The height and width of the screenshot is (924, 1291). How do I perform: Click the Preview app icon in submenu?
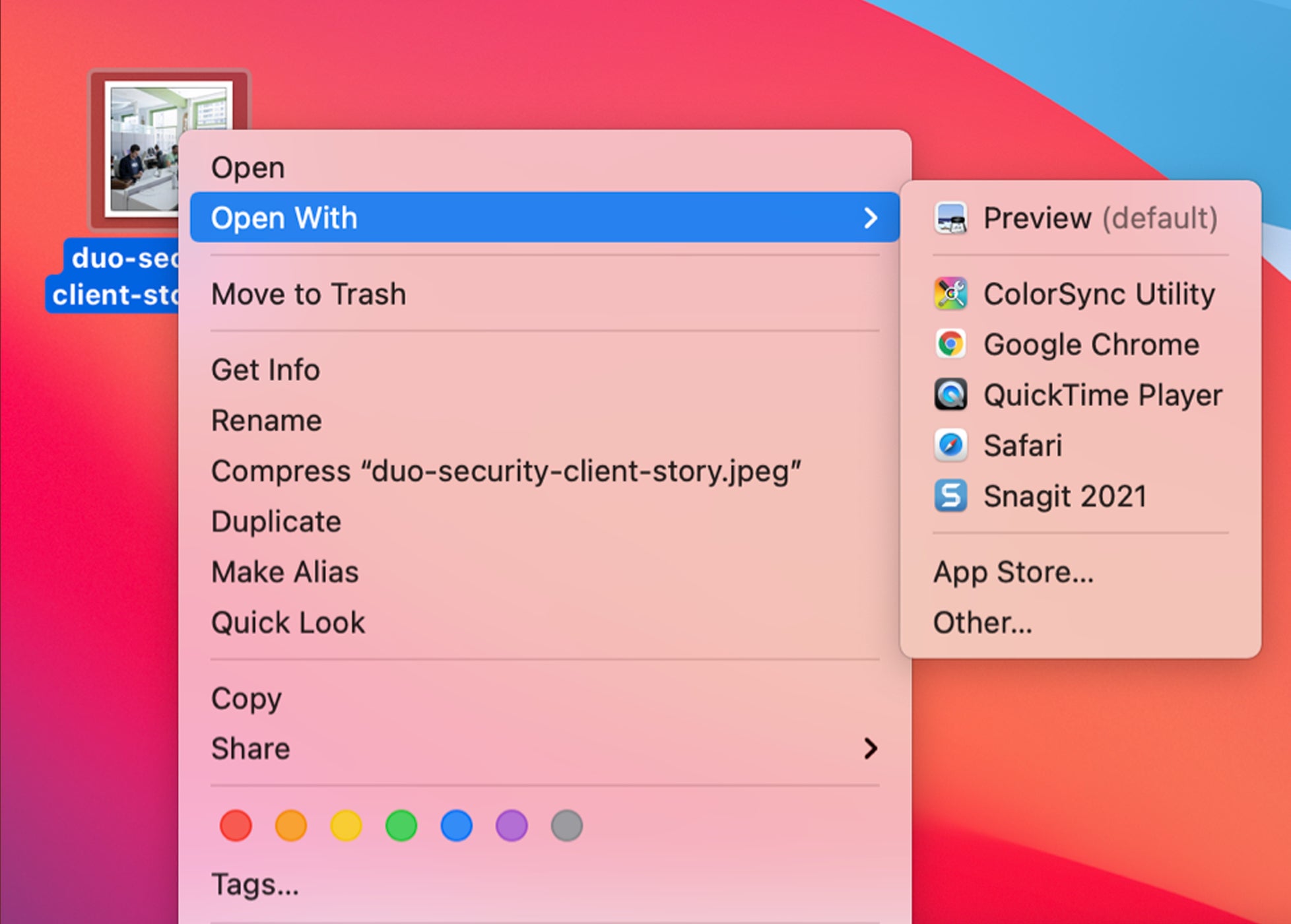[950, 218]
